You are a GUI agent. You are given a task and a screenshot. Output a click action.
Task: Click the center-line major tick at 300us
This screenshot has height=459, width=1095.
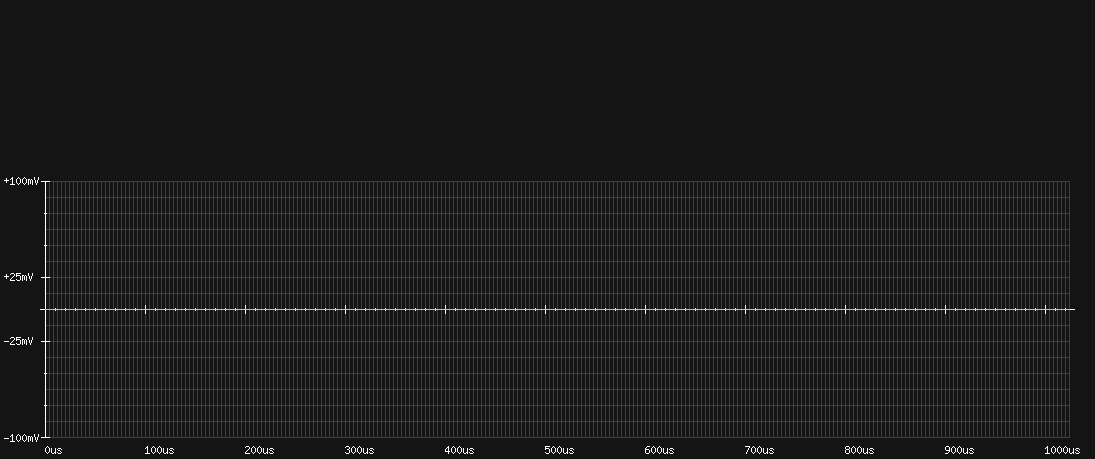[x=345, y=309]
